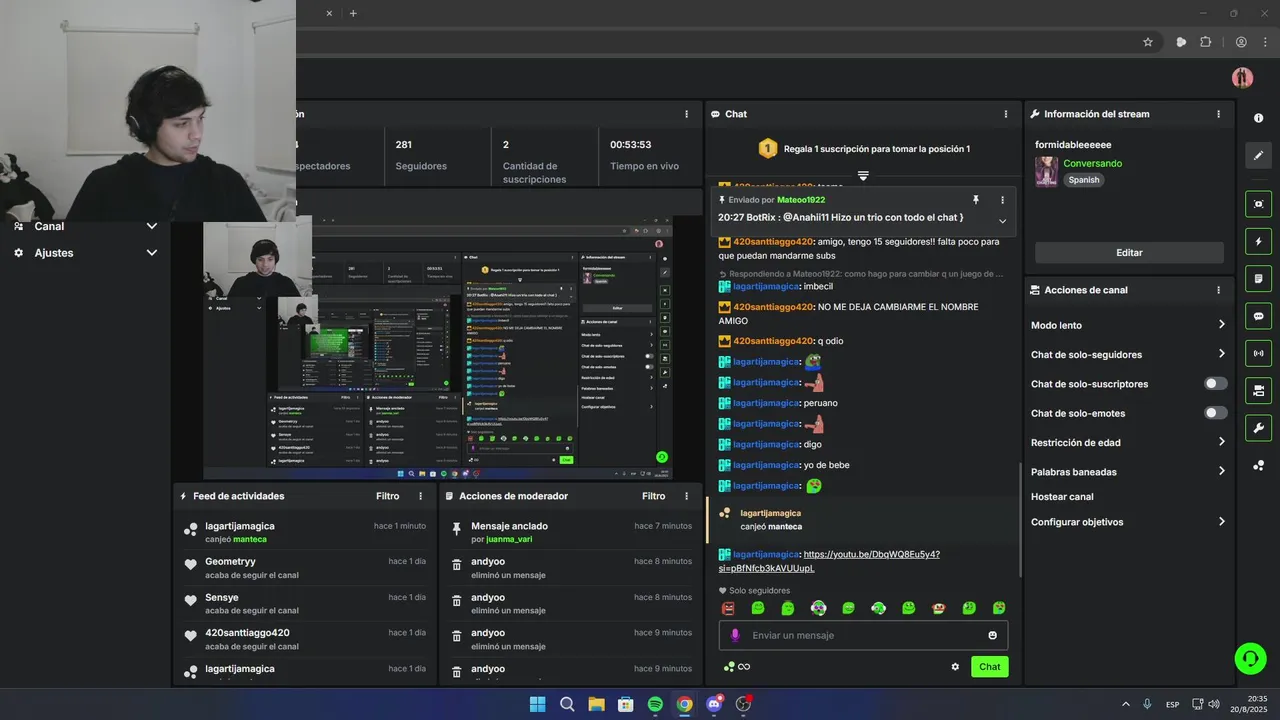The height and width of the screenshot is (720, 1280).
Task: Enable Chat de solo-suscriptores
Action: pos(1216,384)
